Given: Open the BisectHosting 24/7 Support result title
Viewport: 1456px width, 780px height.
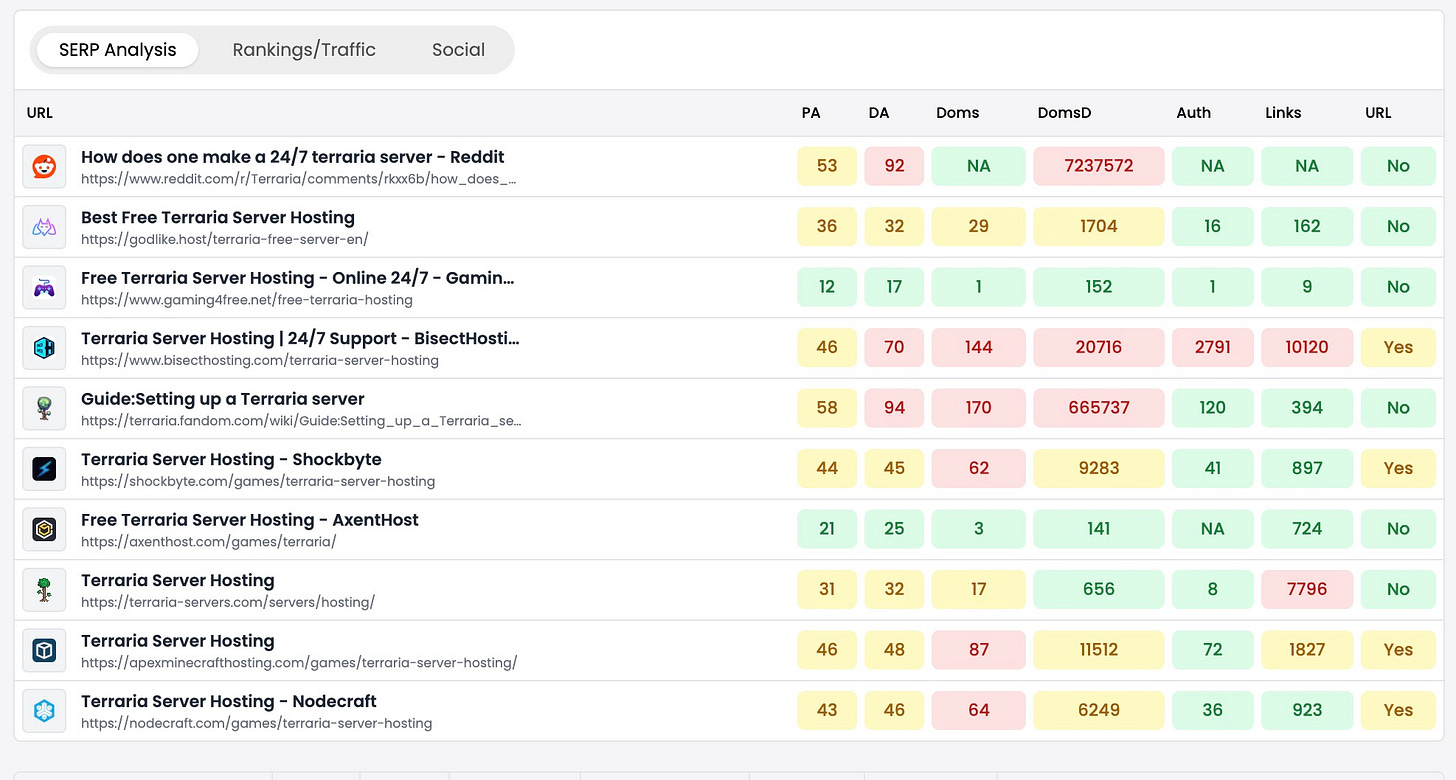Looking at the screenshot, I should pyautogui.click(x=300, y=338).
